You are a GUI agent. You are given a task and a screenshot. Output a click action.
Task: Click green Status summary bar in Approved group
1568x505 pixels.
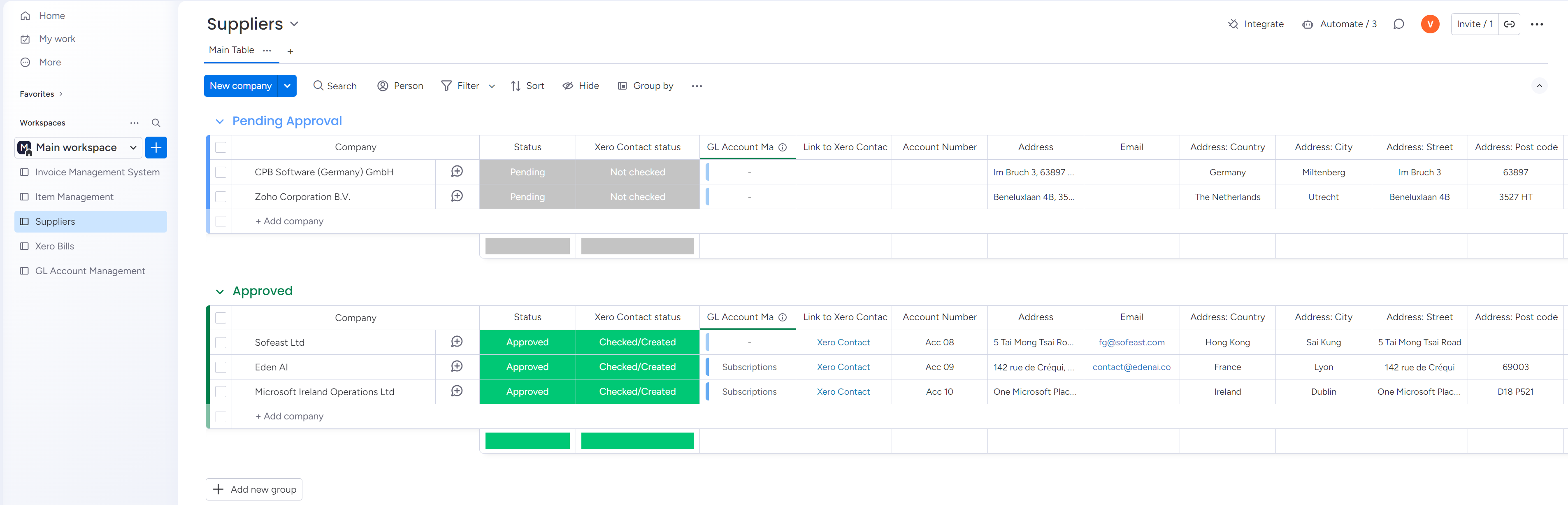(527, 440)
